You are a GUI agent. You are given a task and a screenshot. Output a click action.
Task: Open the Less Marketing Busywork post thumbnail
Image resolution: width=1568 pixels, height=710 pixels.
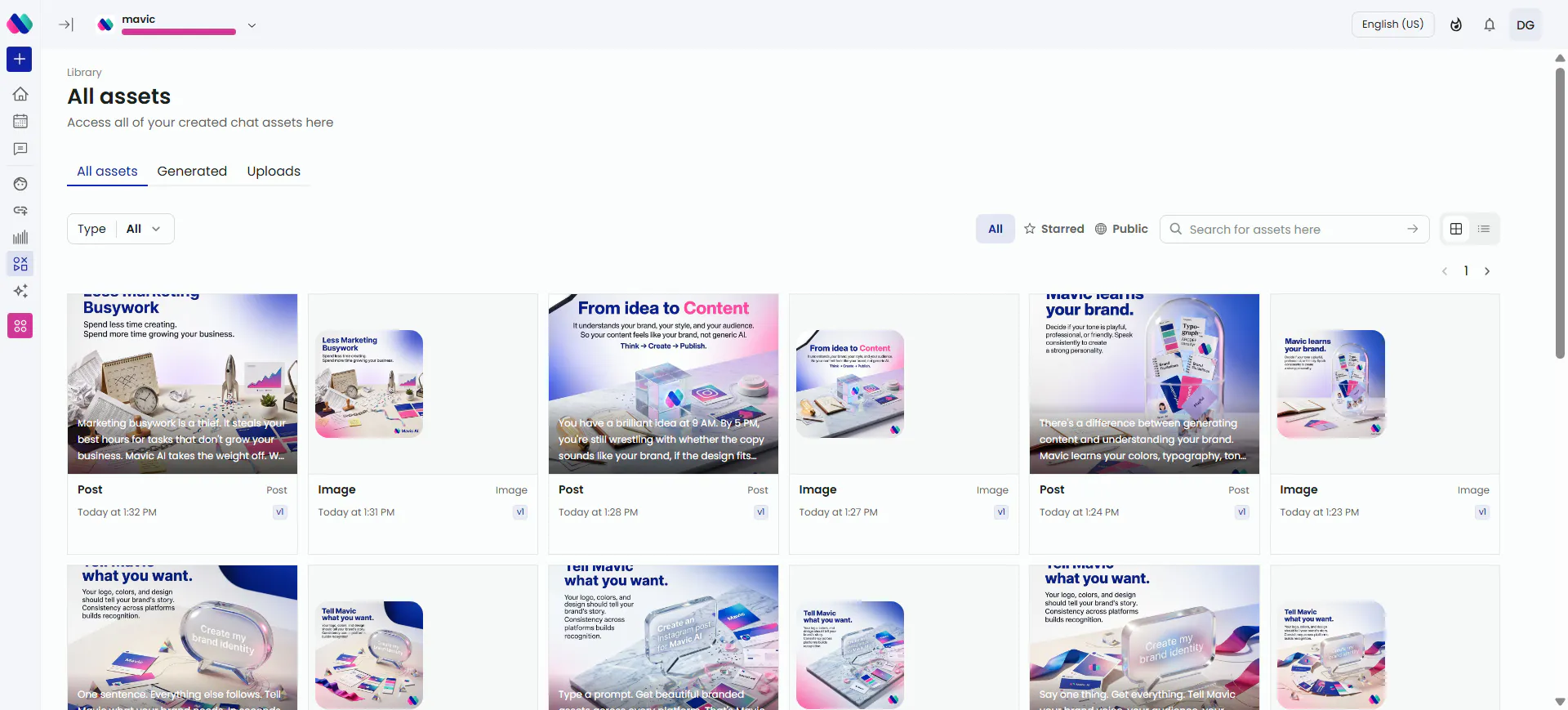pyautogui.click(x=182, y=384)
